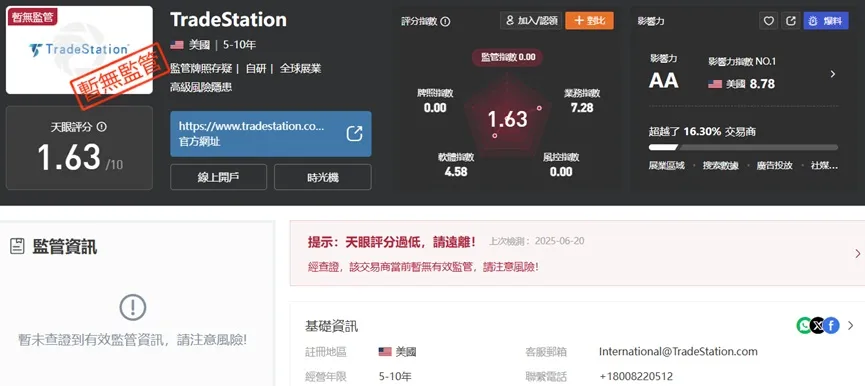This screenshot has width=865, height=386.
Task: Click the X (Twitter) social icon
Action: 818,325
